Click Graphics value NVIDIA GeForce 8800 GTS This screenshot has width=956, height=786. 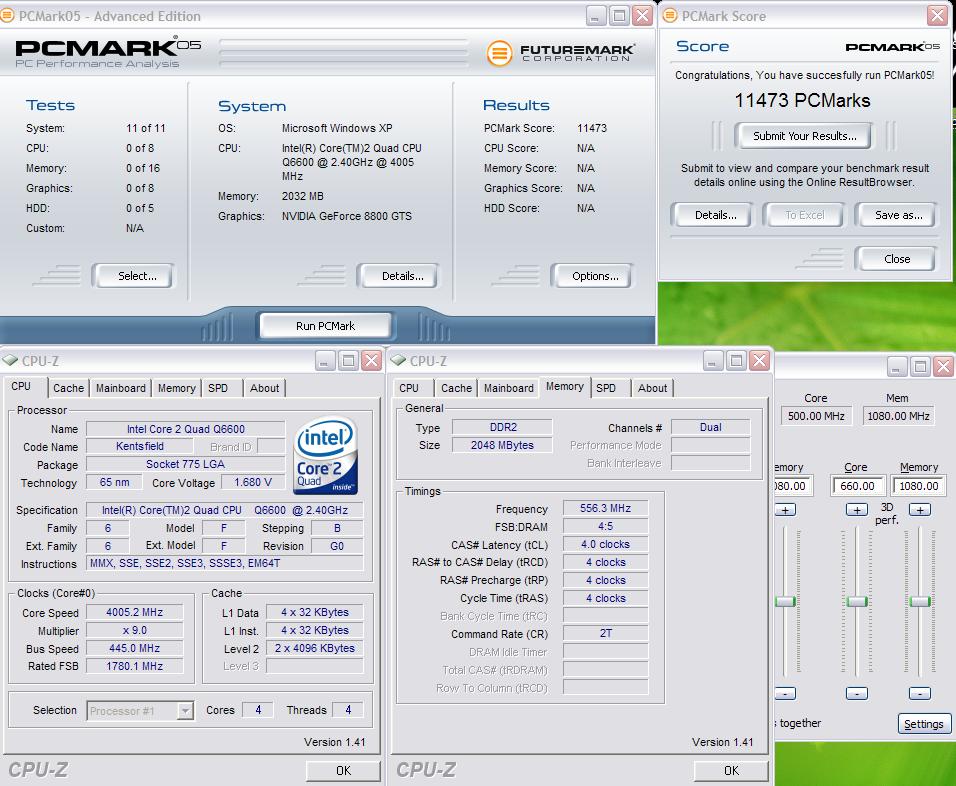coord(346,216)
